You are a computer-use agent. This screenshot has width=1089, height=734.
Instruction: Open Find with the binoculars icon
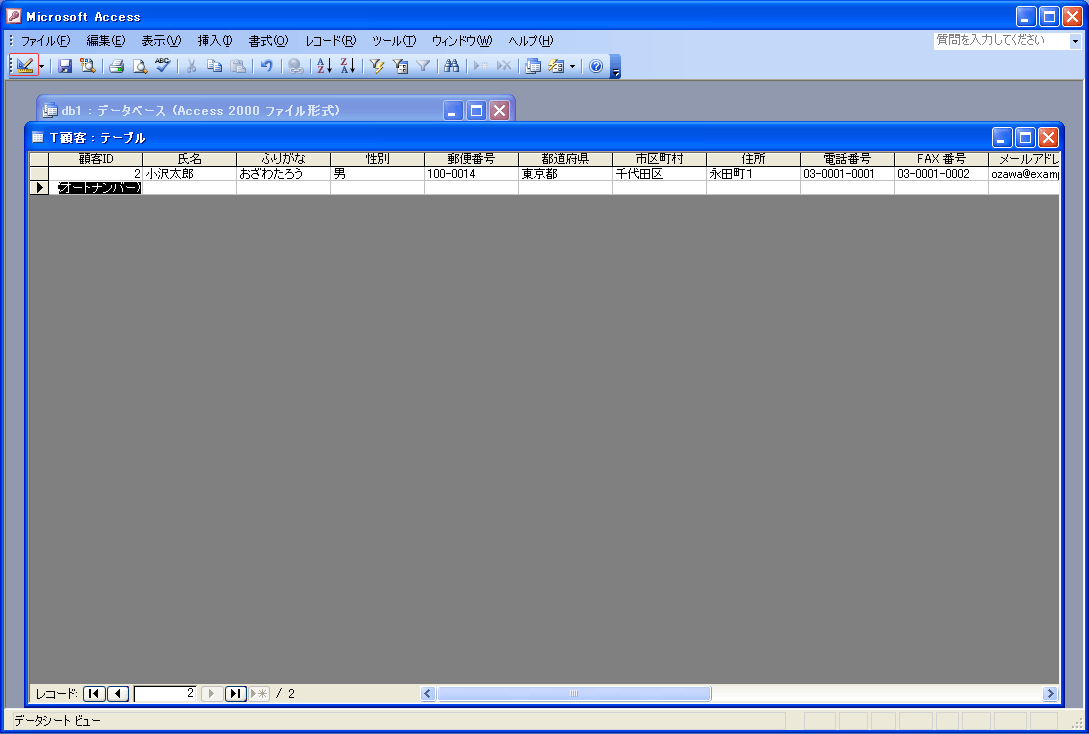tap(451, 66)
